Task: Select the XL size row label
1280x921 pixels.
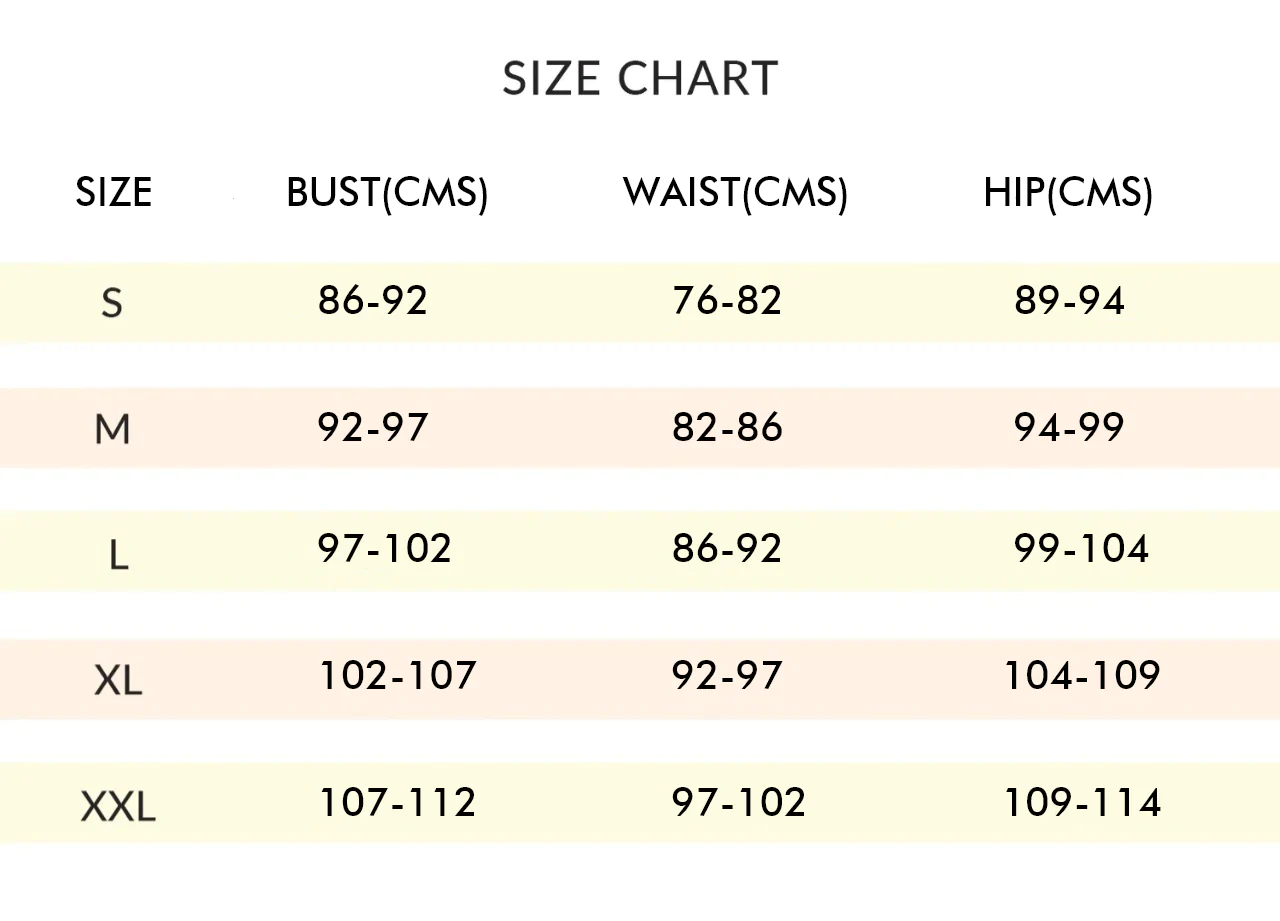Action: coord(118,680)
